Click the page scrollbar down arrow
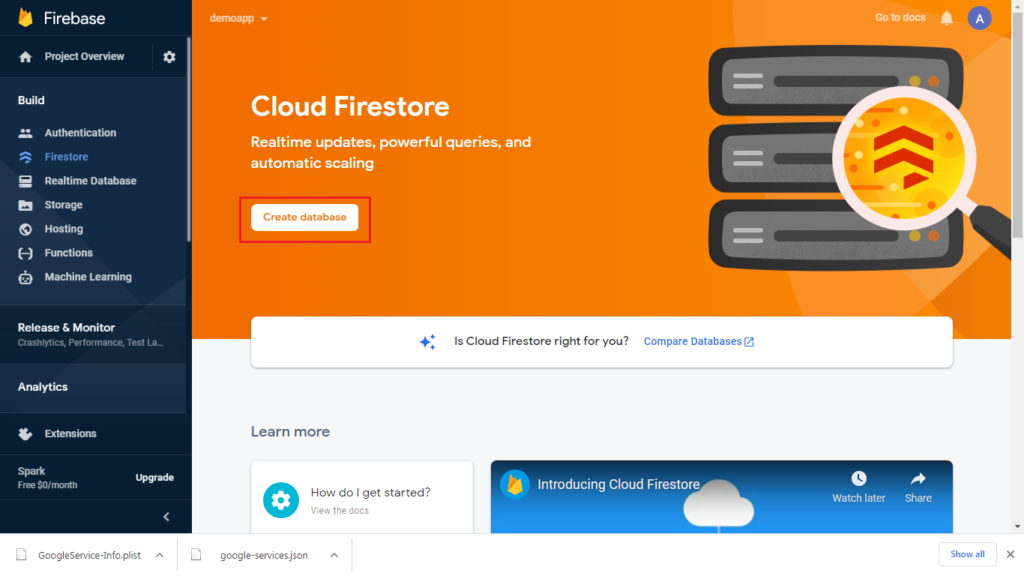The height and width of the screenshot is (576, 1024). click(x=1017, y=526)
